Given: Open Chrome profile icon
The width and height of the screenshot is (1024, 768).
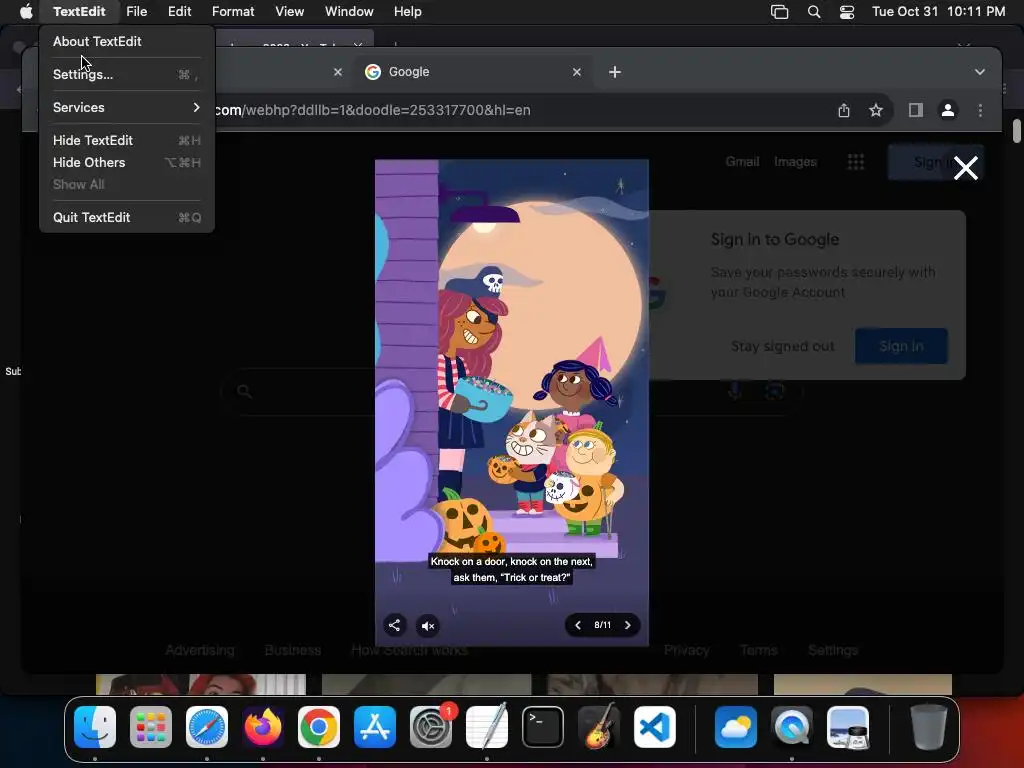Looking at the screenshot, I should pos(948,110).
